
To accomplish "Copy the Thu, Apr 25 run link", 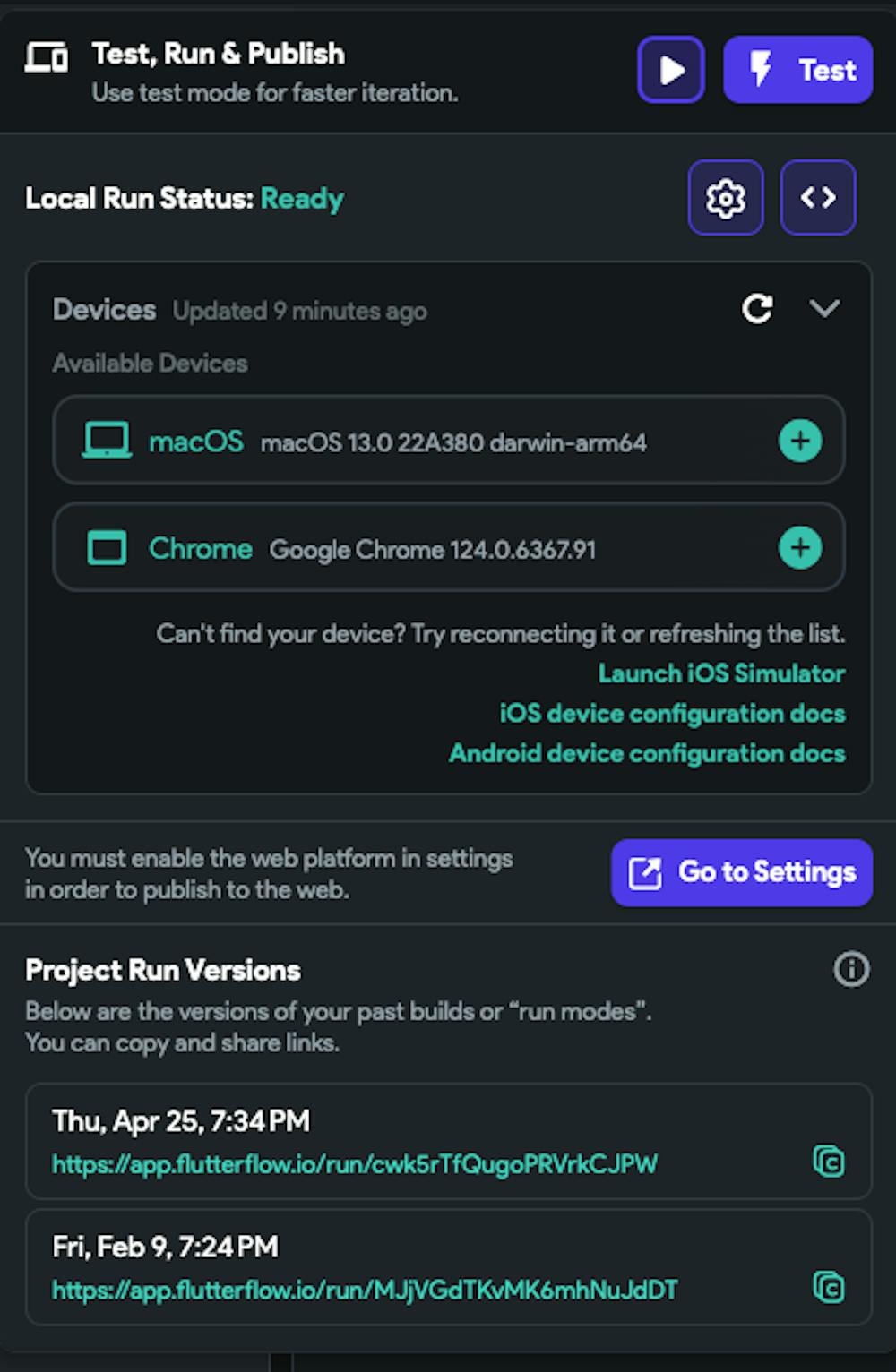I will tap(829, 1162).
